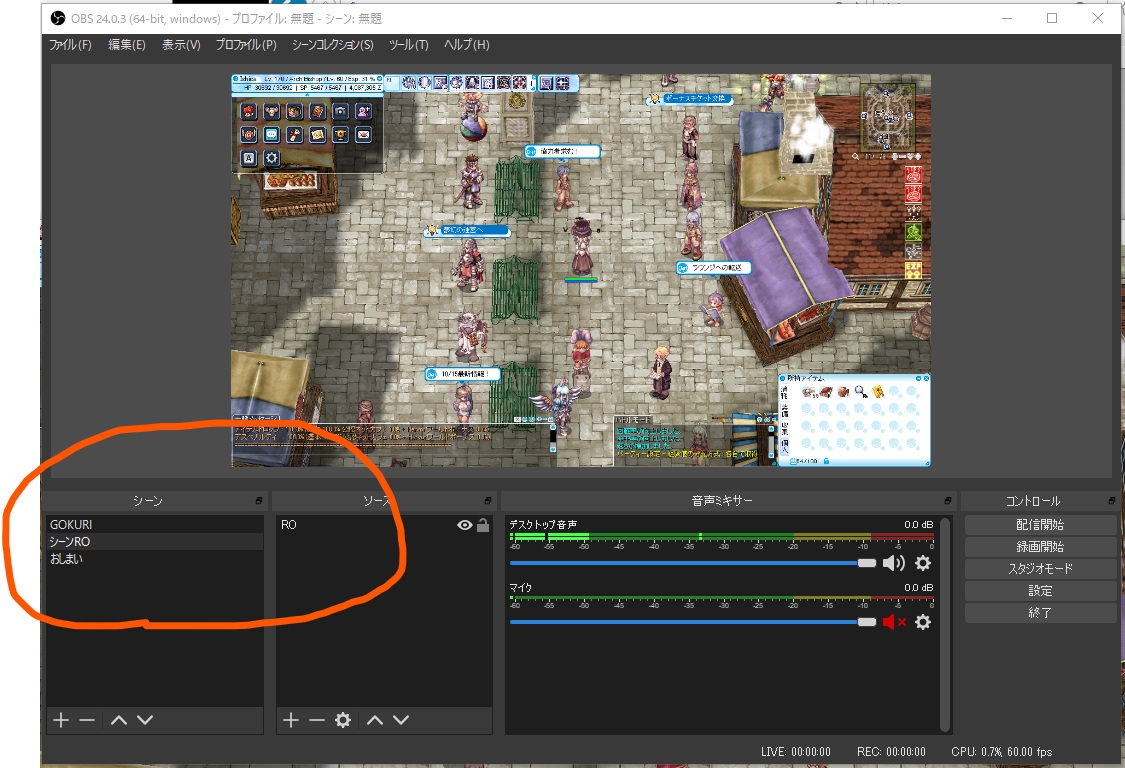Click the REC: 00:00:00 status text
Viewport: 1125px width, 768px height.
891,751
